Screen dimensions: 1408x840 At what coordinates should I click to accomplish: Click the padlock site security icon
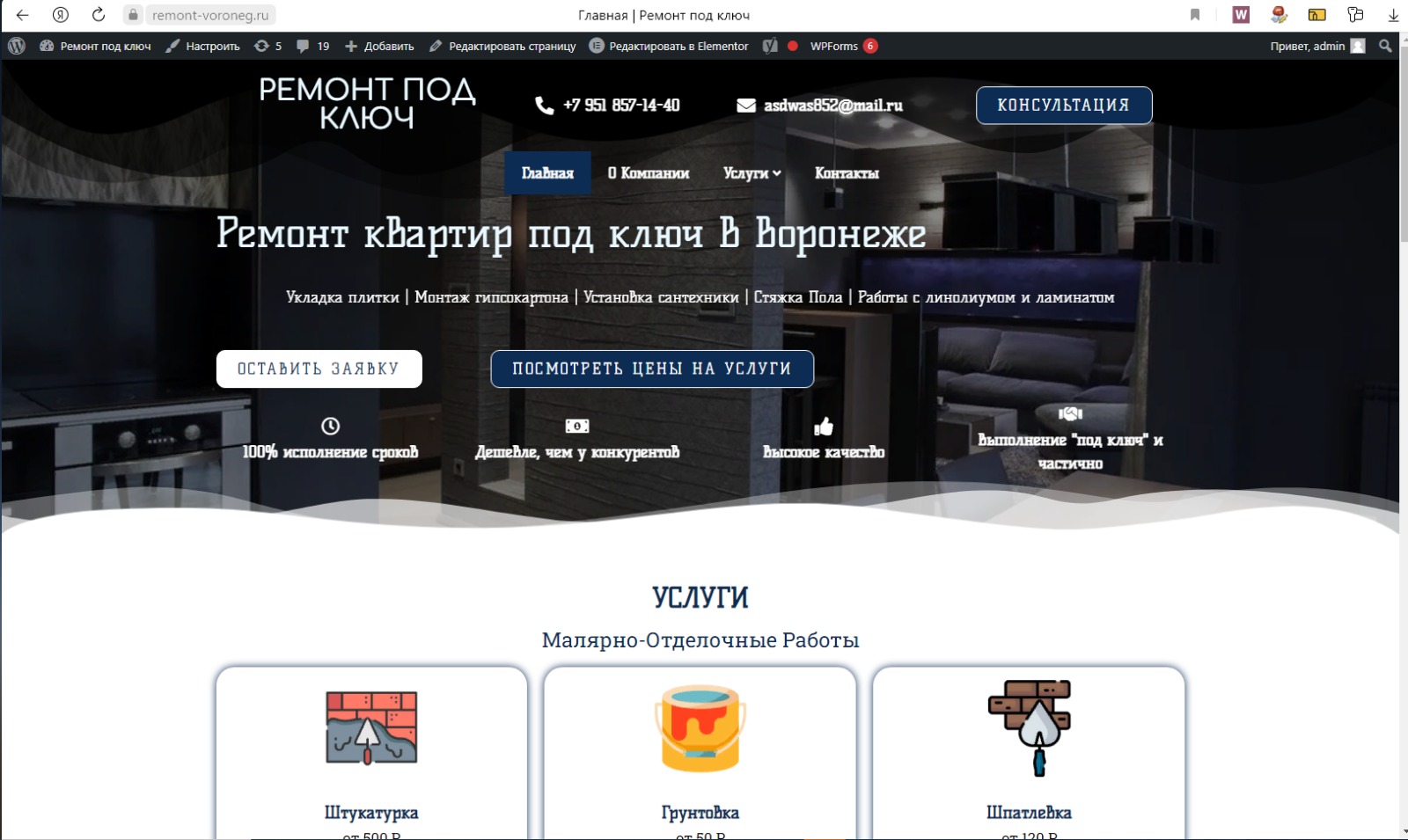134,15
